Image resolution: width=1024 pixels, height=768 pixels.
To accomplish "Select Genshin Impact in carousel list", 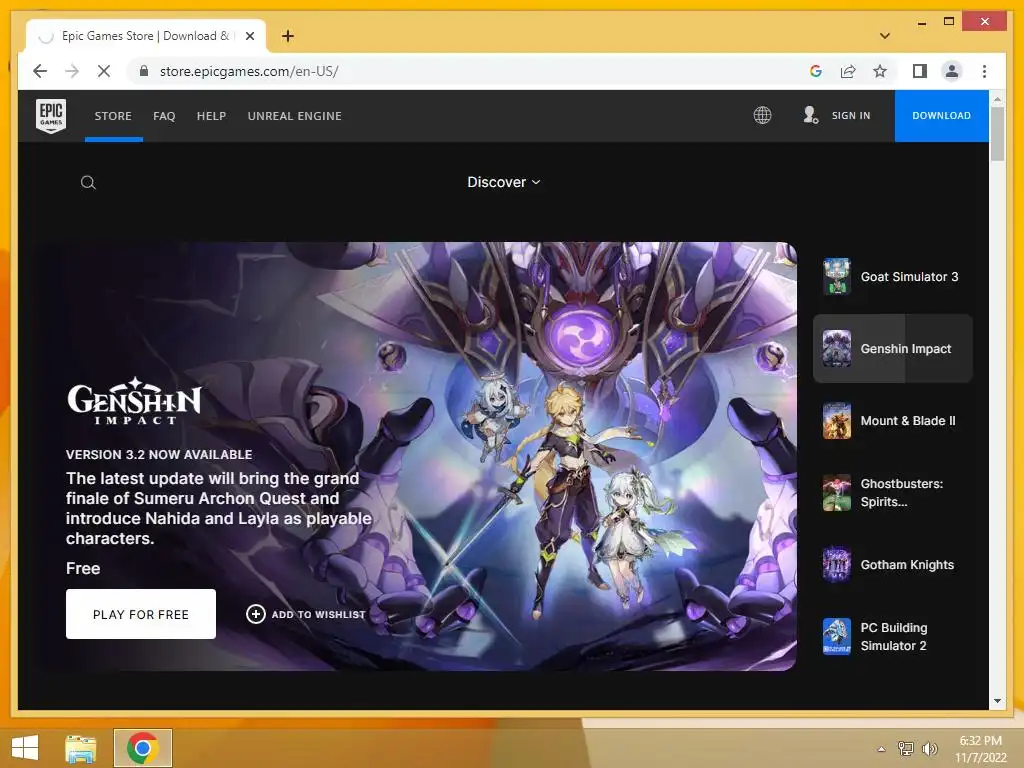I will [892, 349].
